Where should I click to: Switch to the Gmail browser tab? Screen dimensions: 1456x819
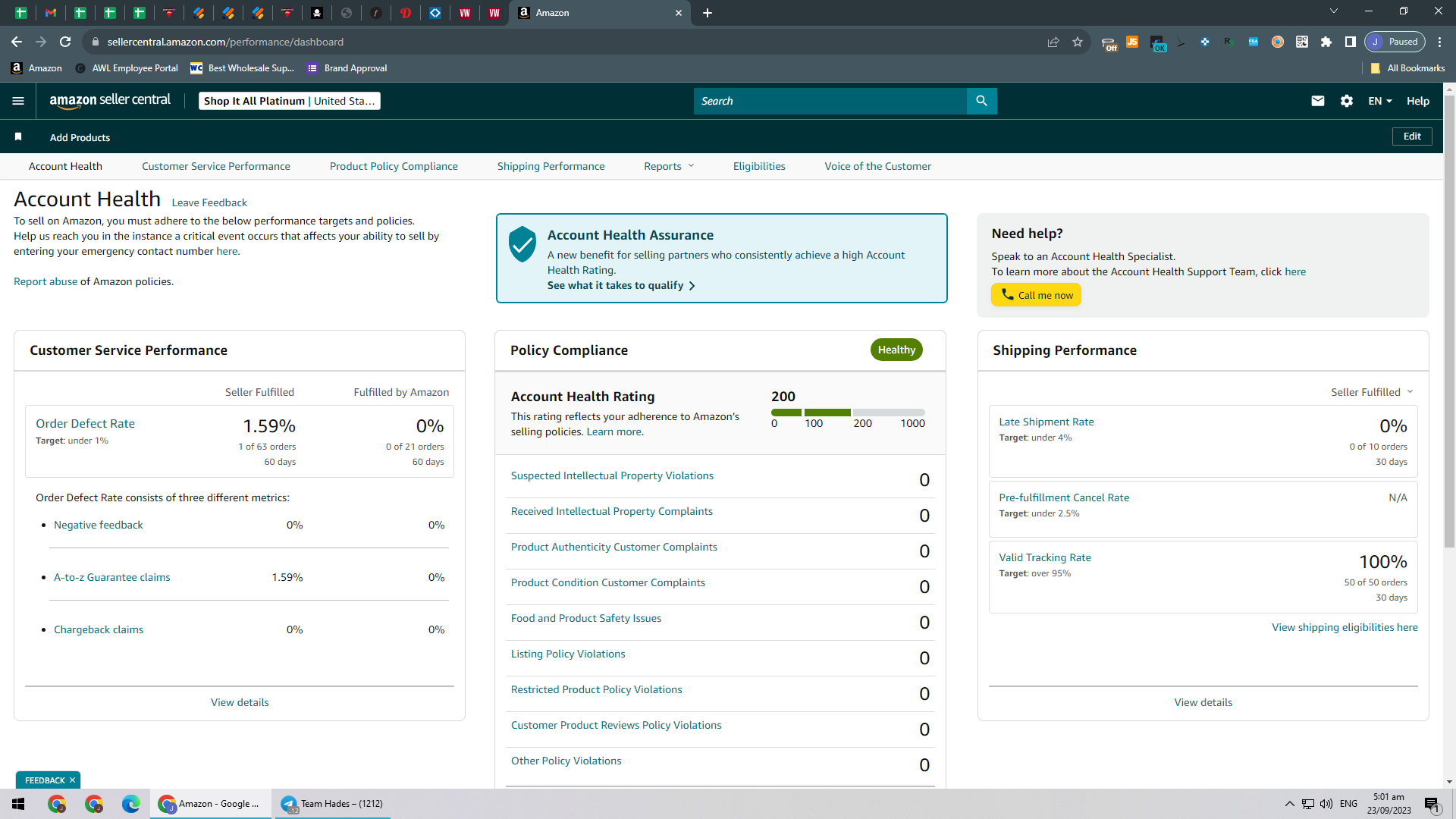click(51, 13)
